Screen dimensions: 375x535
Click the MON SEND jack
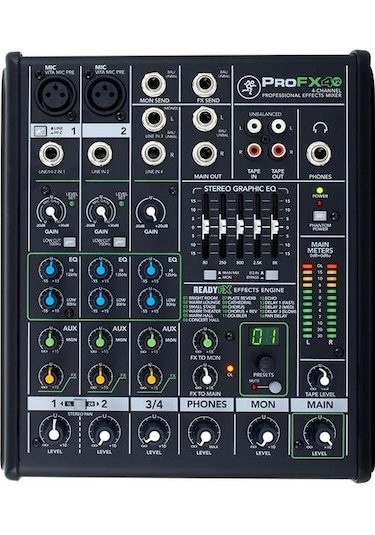click(x=154, y=84)
